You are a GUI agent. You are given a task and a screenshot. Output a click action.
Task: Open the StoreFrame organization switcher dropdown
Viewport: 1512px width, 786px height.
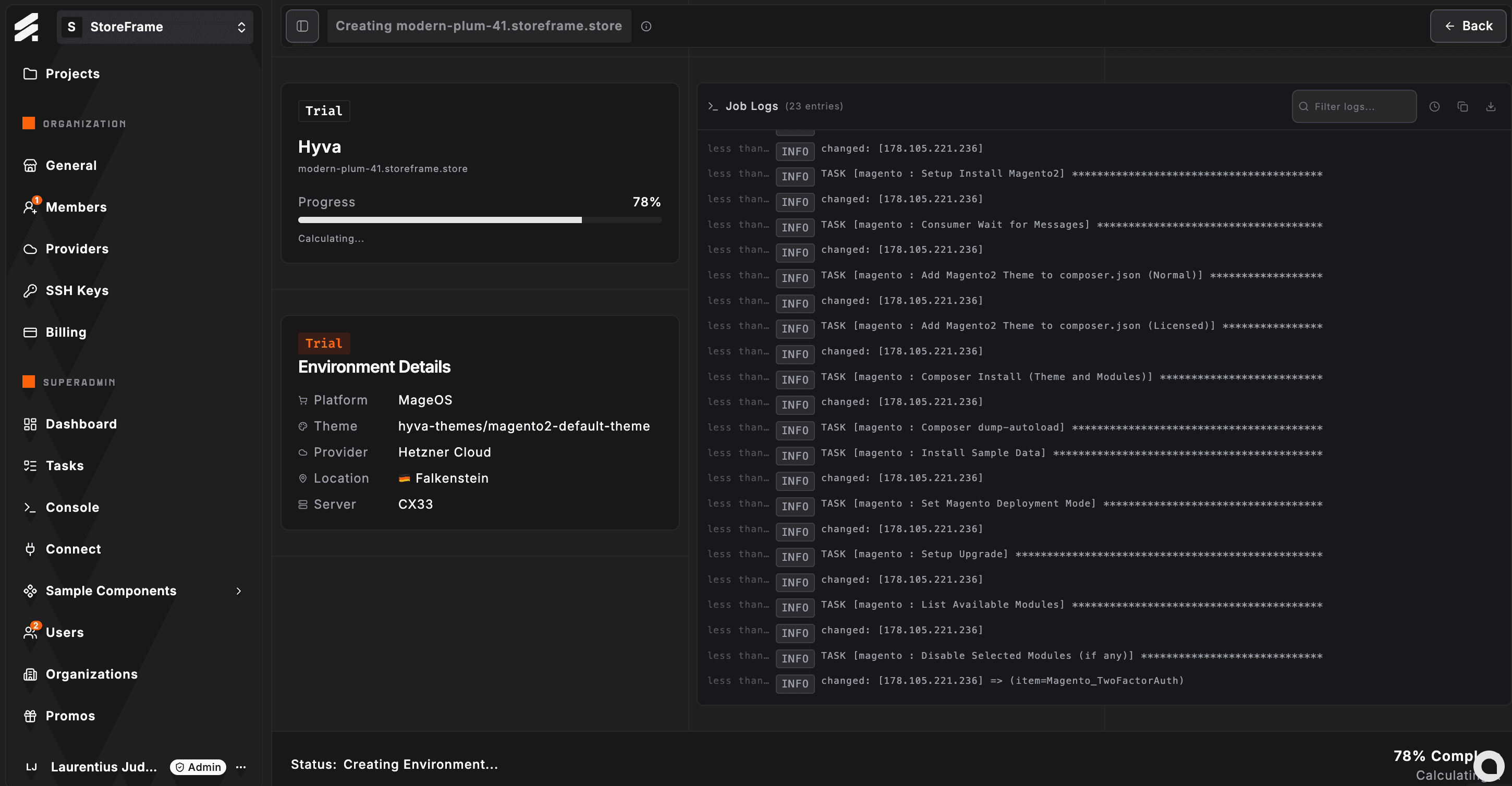click(155, 27)
